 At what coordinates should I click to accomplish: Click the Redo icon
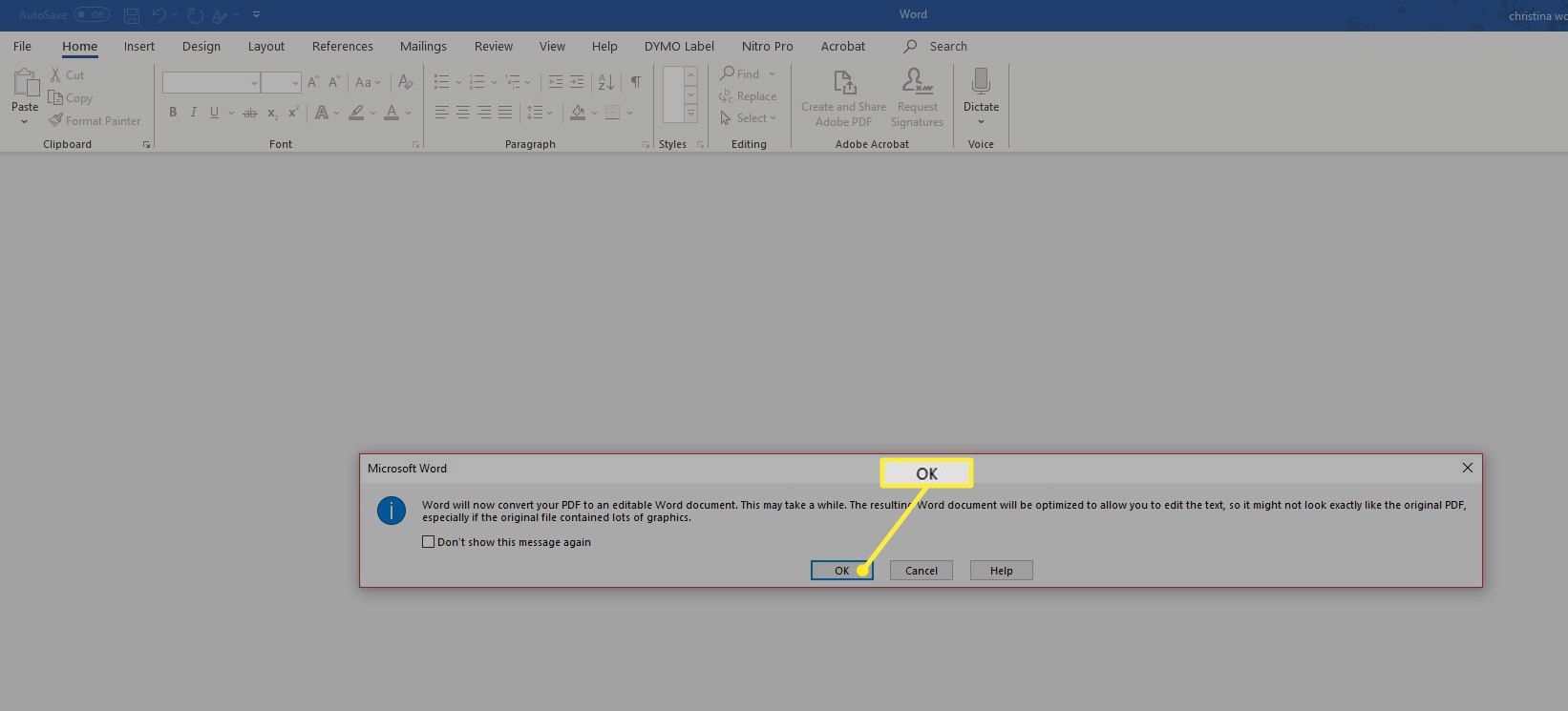coord(196,15)
